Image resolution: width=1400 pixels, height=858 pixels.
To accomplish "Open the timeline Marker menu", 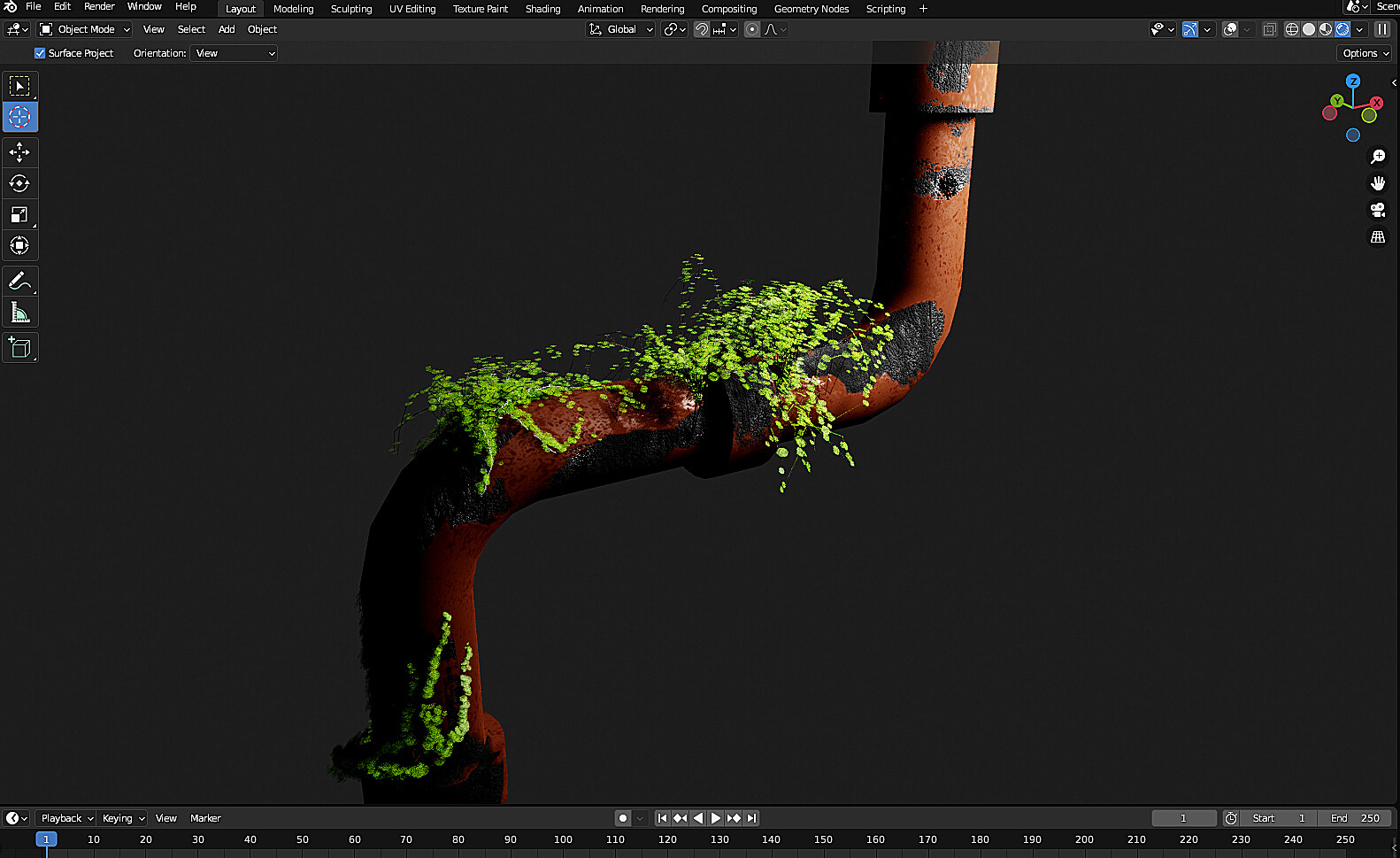I will coord(205,818).
